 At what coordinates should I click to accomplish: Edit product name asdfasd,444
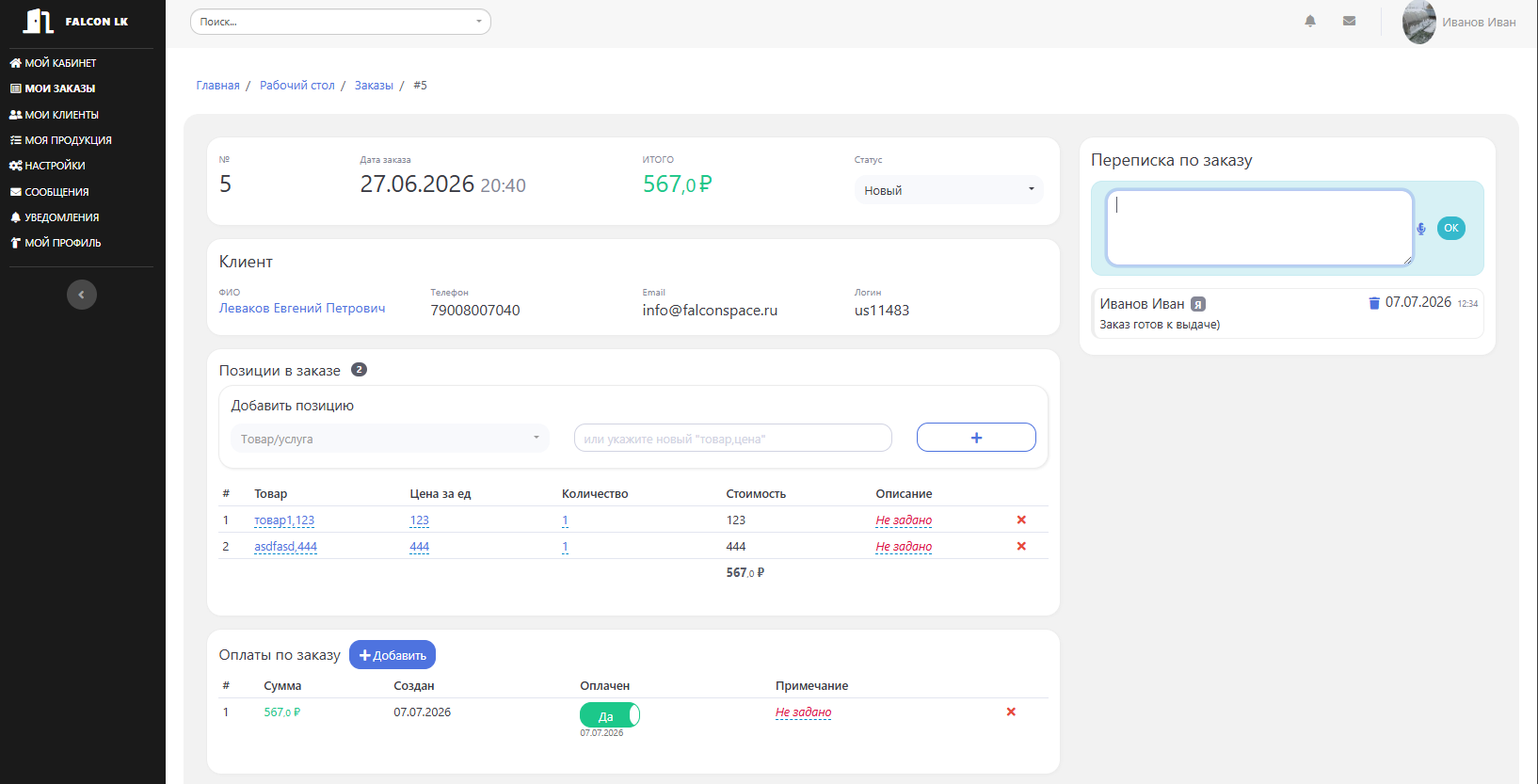pyautogui.click(x=285, y=547)
